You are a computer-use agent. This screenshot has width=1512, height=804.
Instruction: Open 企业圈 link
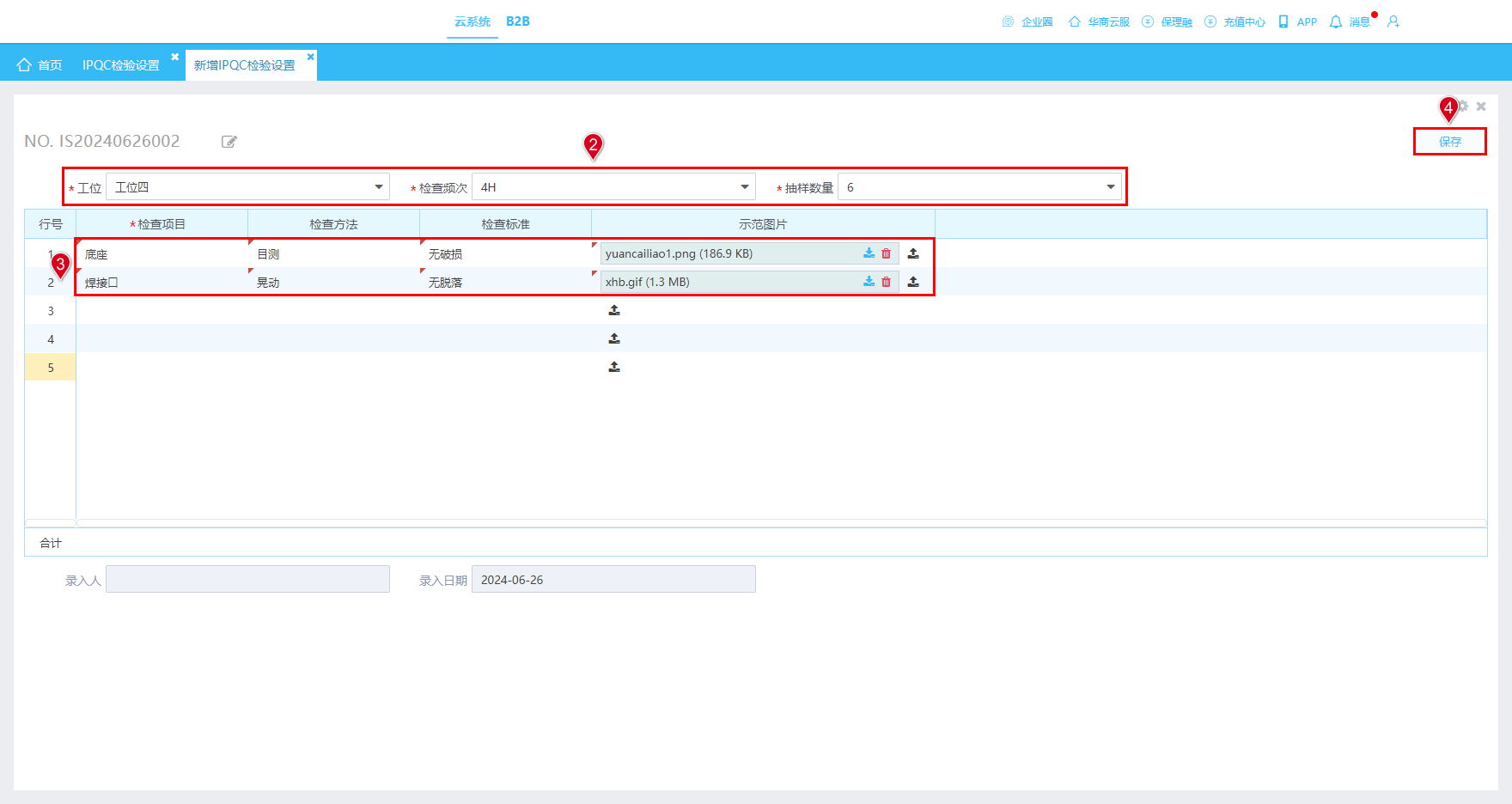pyautogui.click(x=1027, y=21)
